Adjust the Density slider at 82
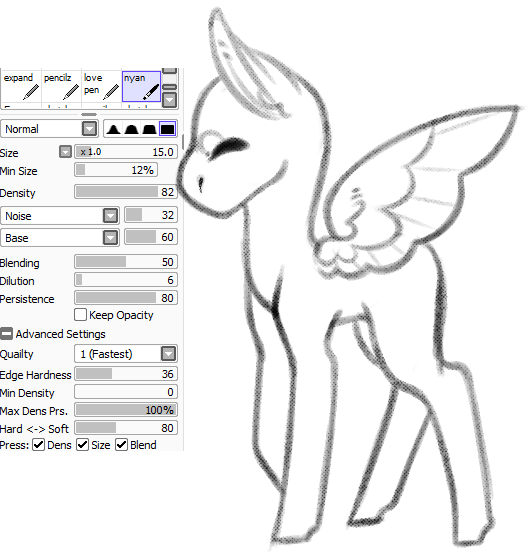This screenshot has height=553, width=531. (126, 192)
